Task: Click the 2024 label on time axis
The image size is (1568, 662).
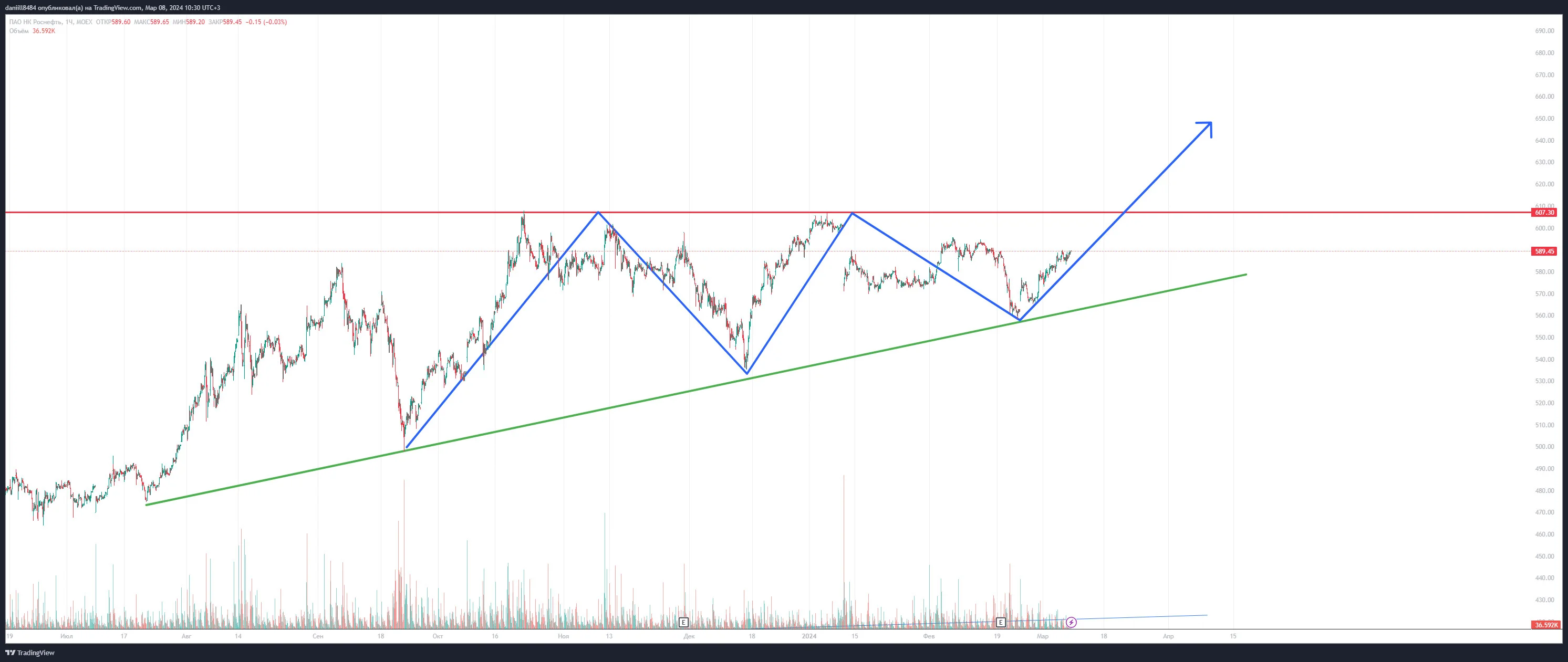Action: (809, 636)
